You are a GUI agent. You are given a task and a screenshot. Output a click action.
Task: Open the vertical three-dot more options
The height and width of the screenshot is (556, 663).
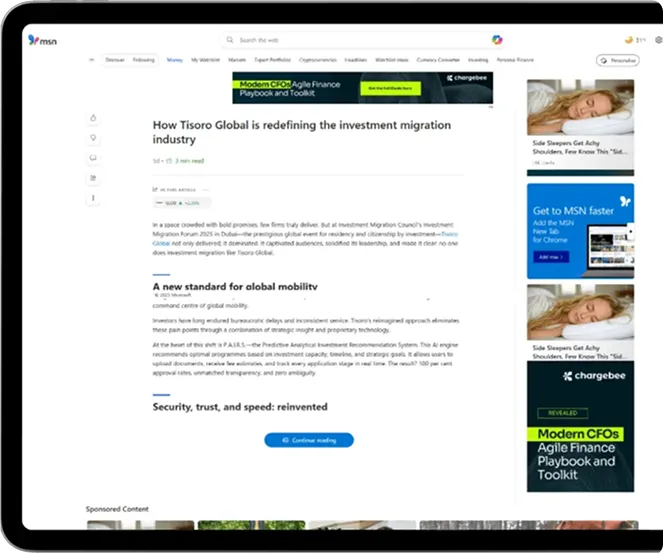point(93,198)
